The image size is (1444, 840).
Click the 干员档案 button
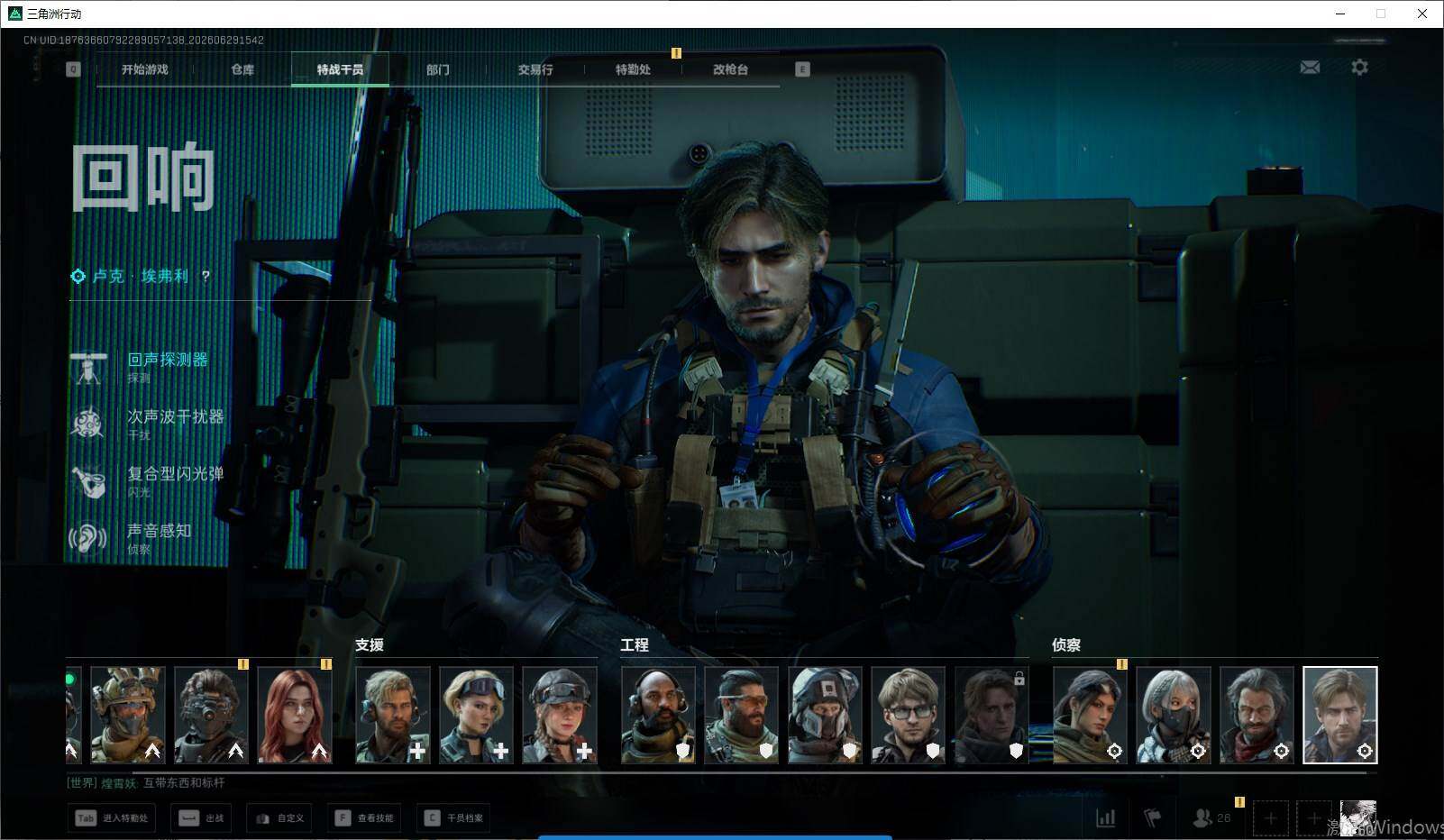click(x=454, y=817)
